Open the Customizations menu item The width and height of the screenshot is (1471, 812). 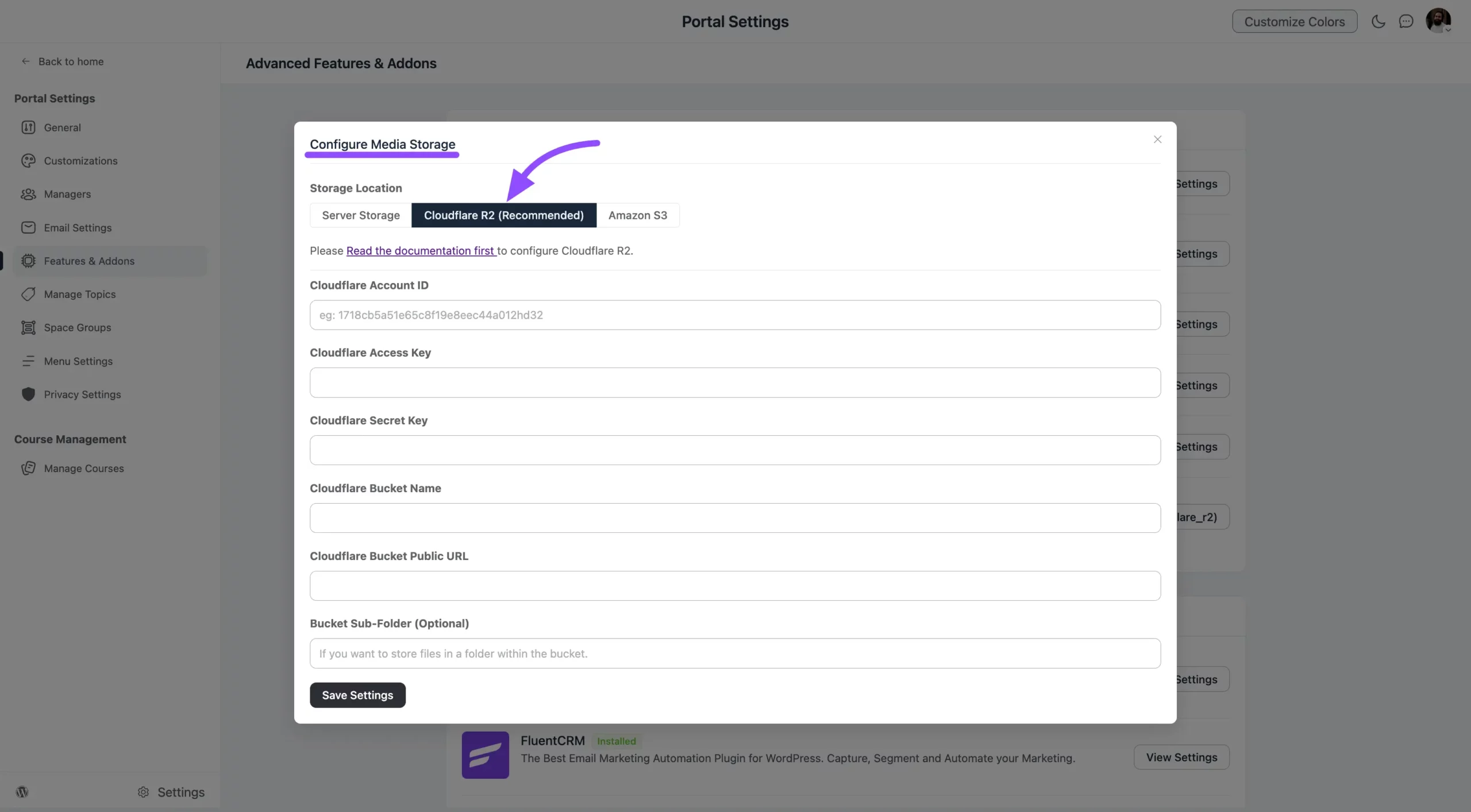[x=110, y=161]
